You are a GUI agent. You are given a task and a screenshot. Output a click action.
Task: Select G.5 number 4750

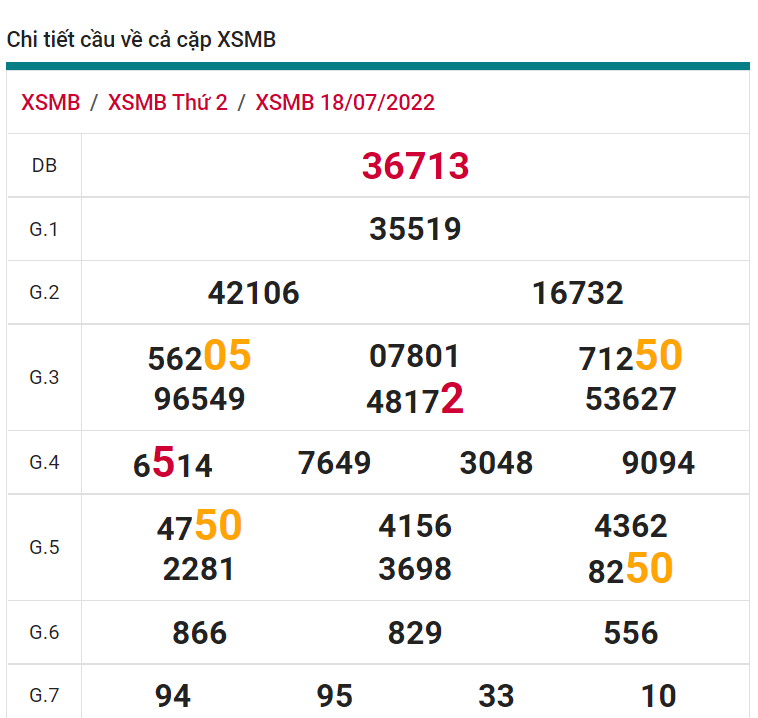point(199,527)
